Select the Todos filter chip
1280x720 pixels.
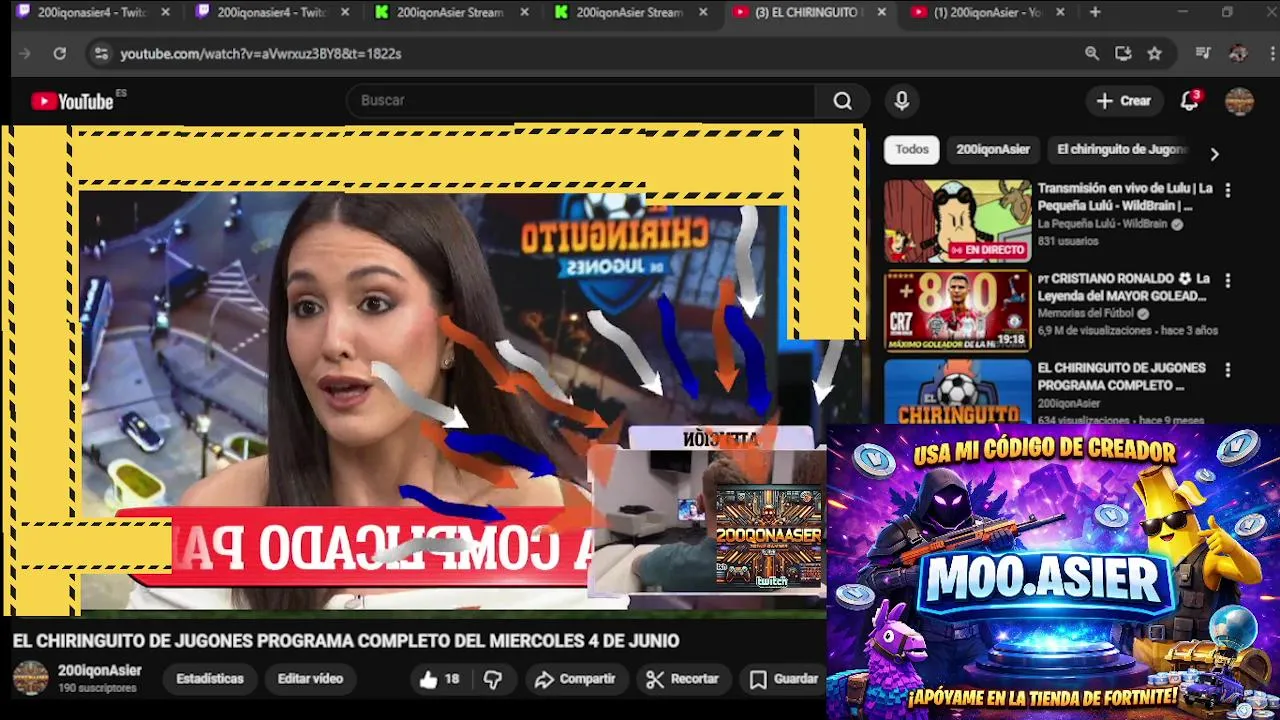(x=911, y=149)
